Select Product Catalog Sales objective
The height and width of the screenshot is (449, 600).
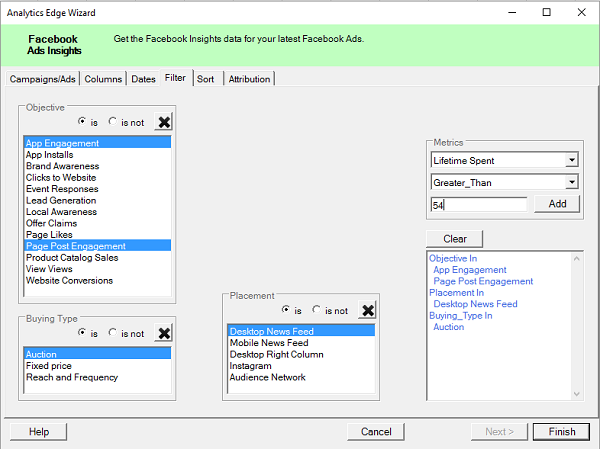(x=98, y=258)
